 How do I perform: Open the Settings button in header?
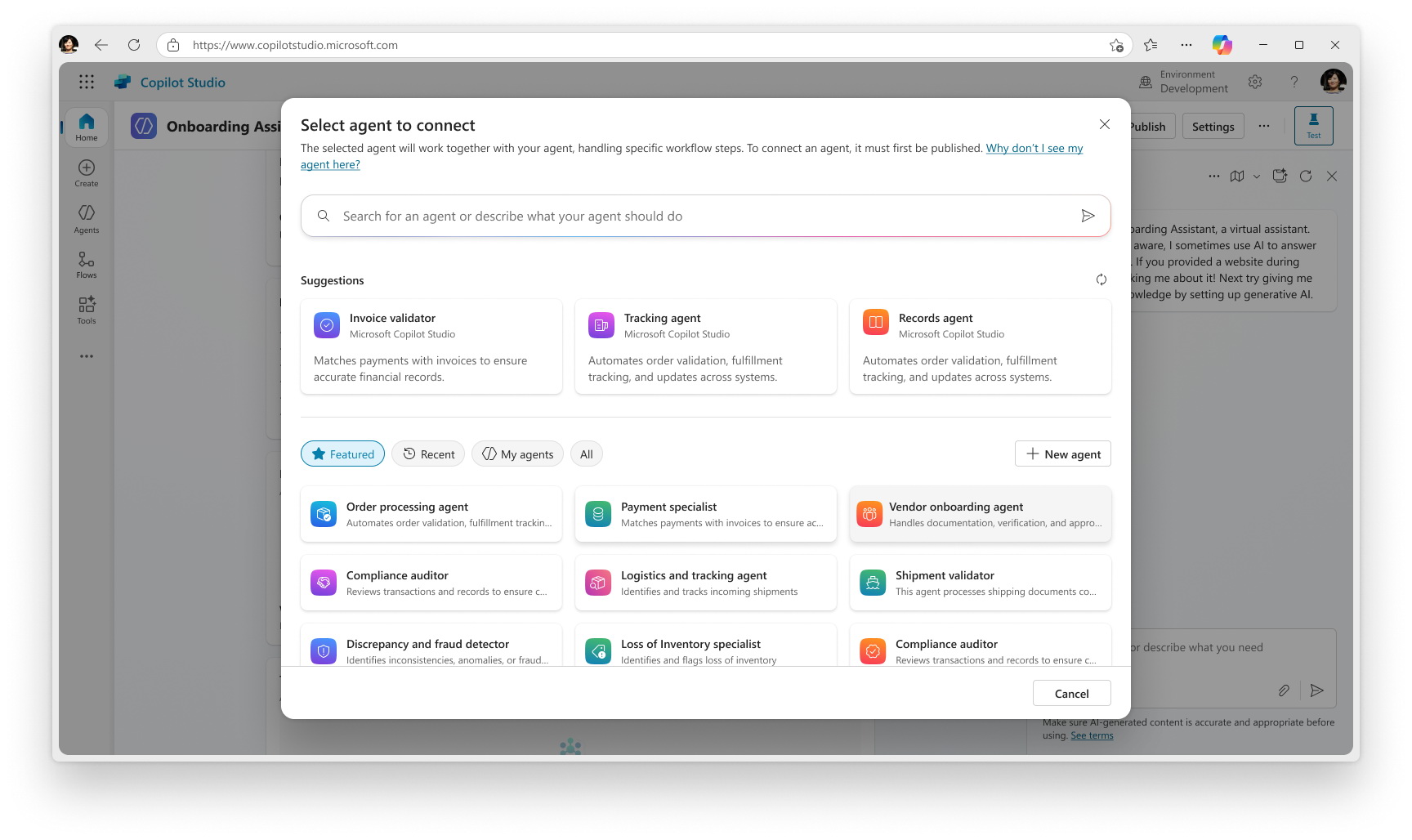1213,126
